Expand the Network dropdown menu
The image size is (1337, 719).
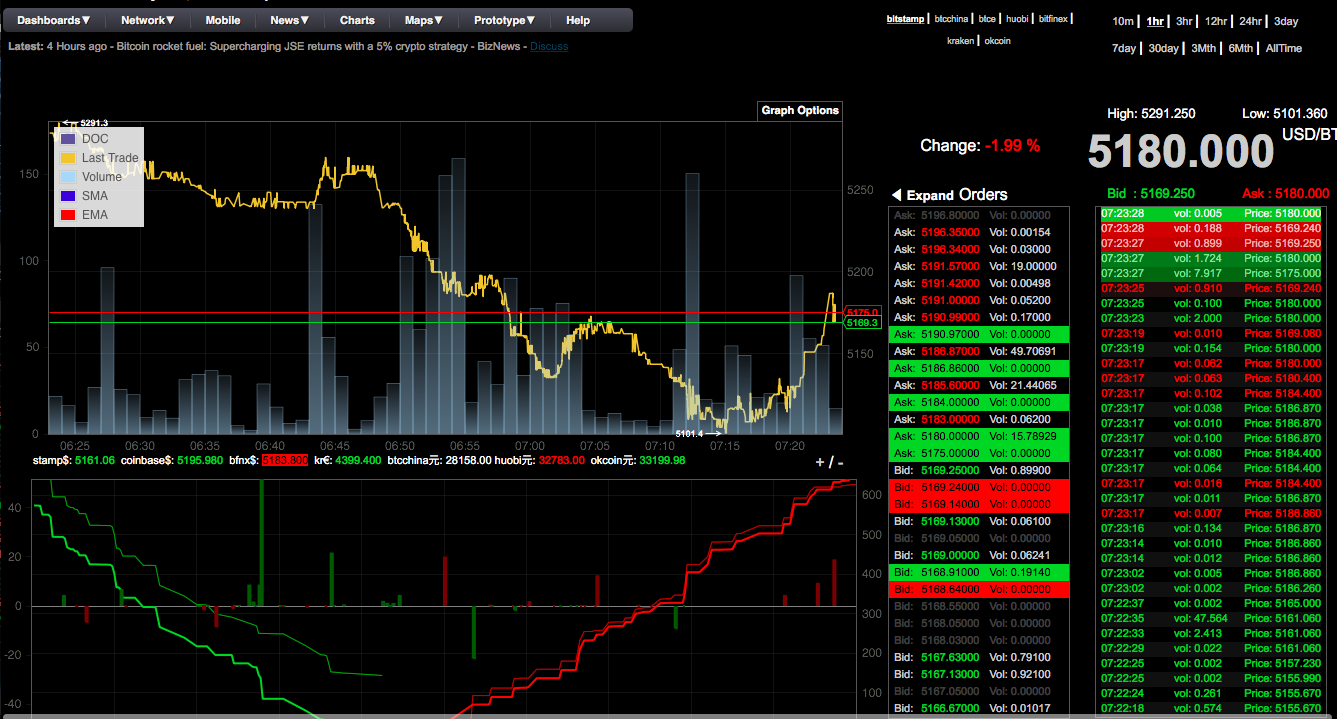(x=148, y=20)
